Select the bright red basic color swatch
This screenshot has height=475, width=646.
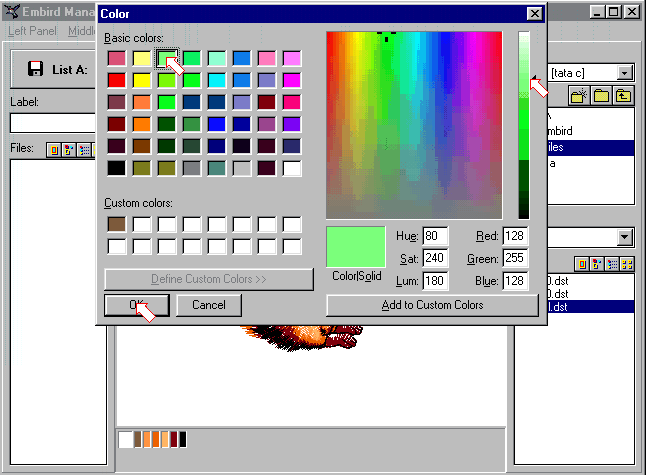coord(117,80)
